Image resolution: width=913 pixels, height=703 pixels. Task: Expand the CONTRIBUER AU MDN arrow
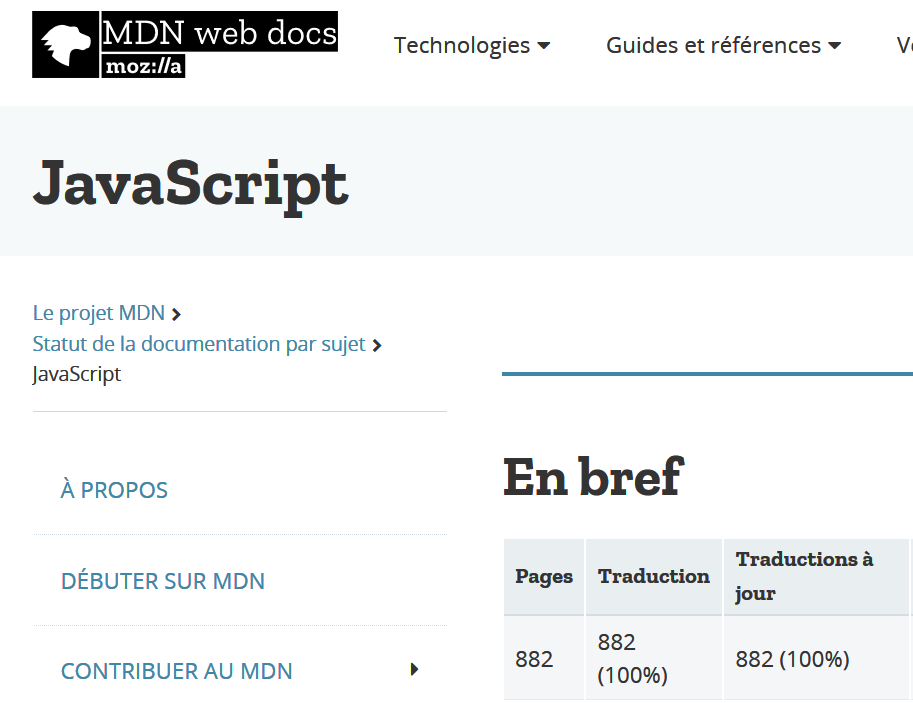pos(414,669)
